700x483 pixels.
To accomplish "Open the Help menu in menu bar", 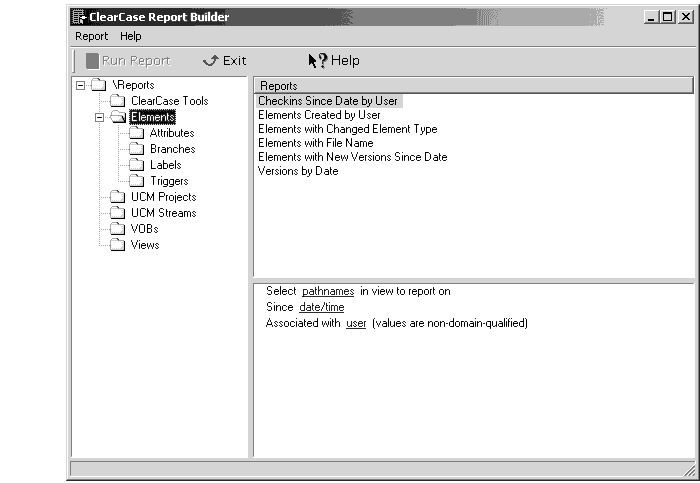I will 130,36.
